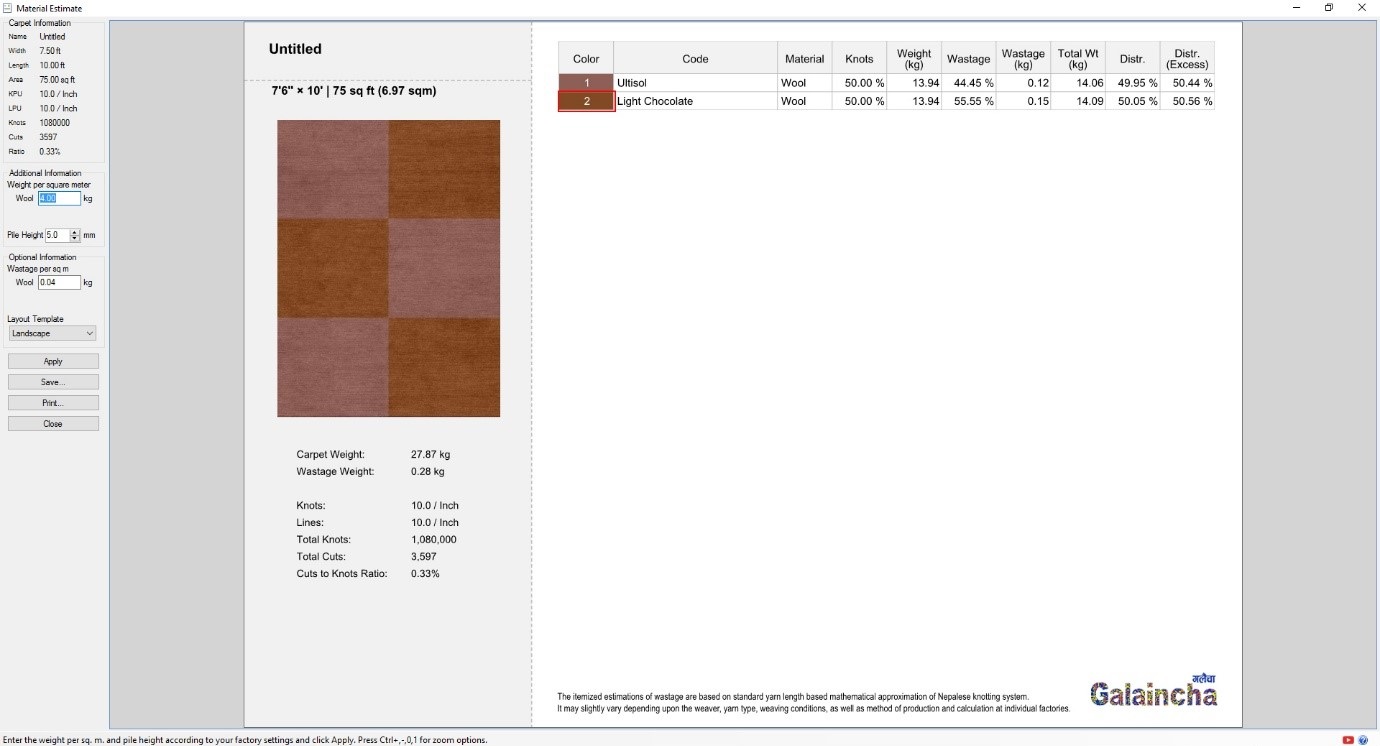
Task: Focus the Wool wastage per sq m field
Action: point(59,283)
